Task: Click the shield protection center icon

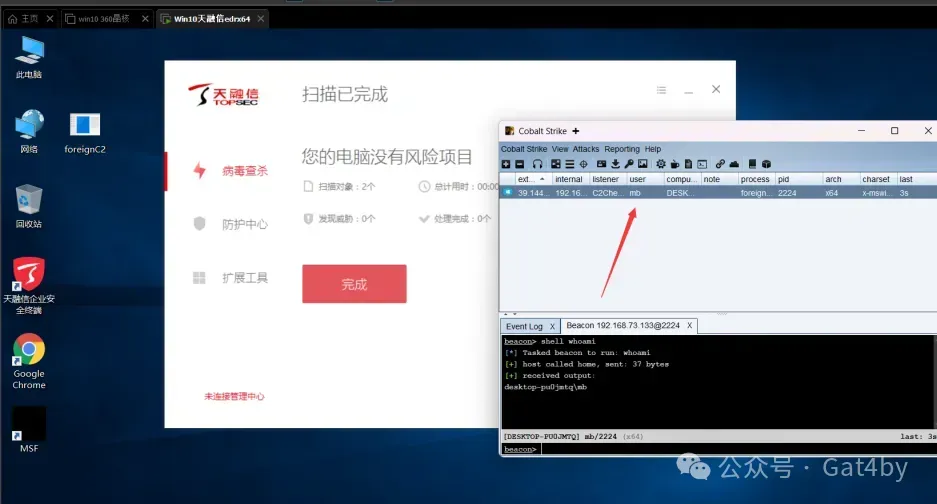Action: pos(200,224)
